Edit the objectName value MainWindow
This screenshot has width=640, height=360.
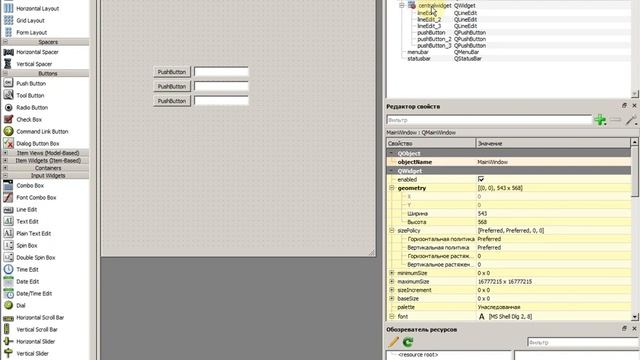[553, 162]
